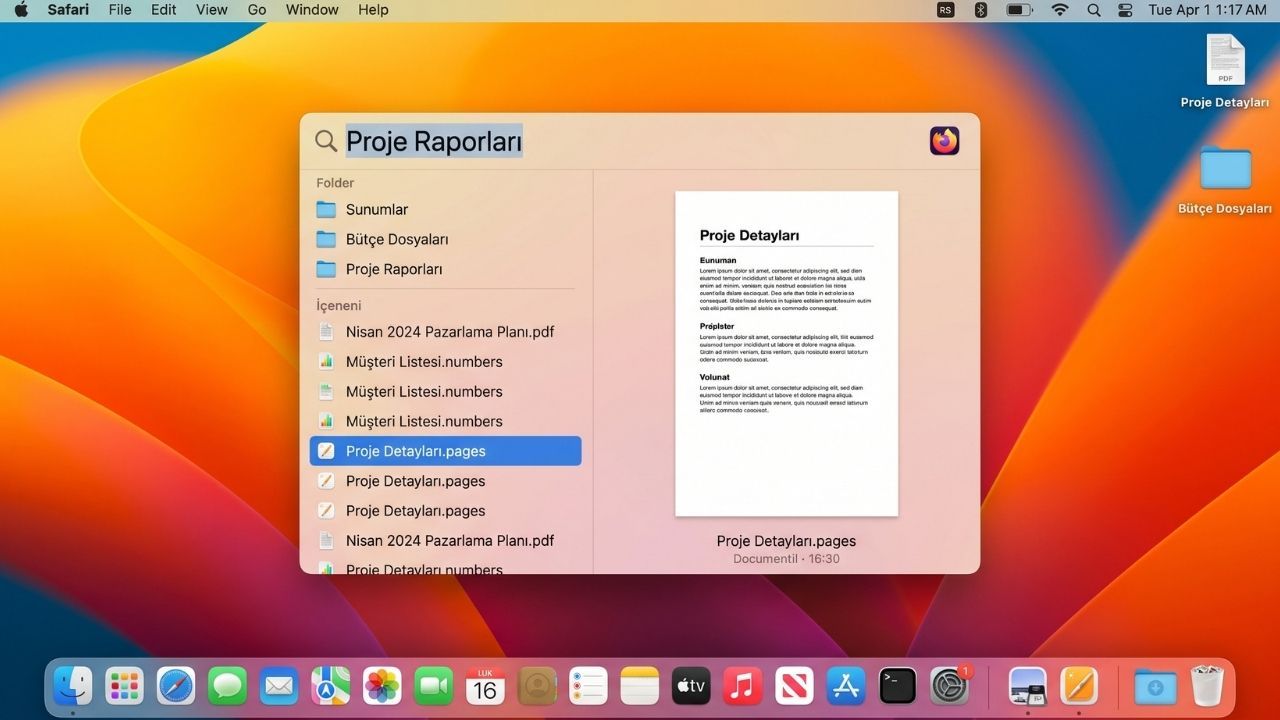This screenshot has height=720, width=1280.
Task: Open App Store from the Dock
Action: click(846, 686)
